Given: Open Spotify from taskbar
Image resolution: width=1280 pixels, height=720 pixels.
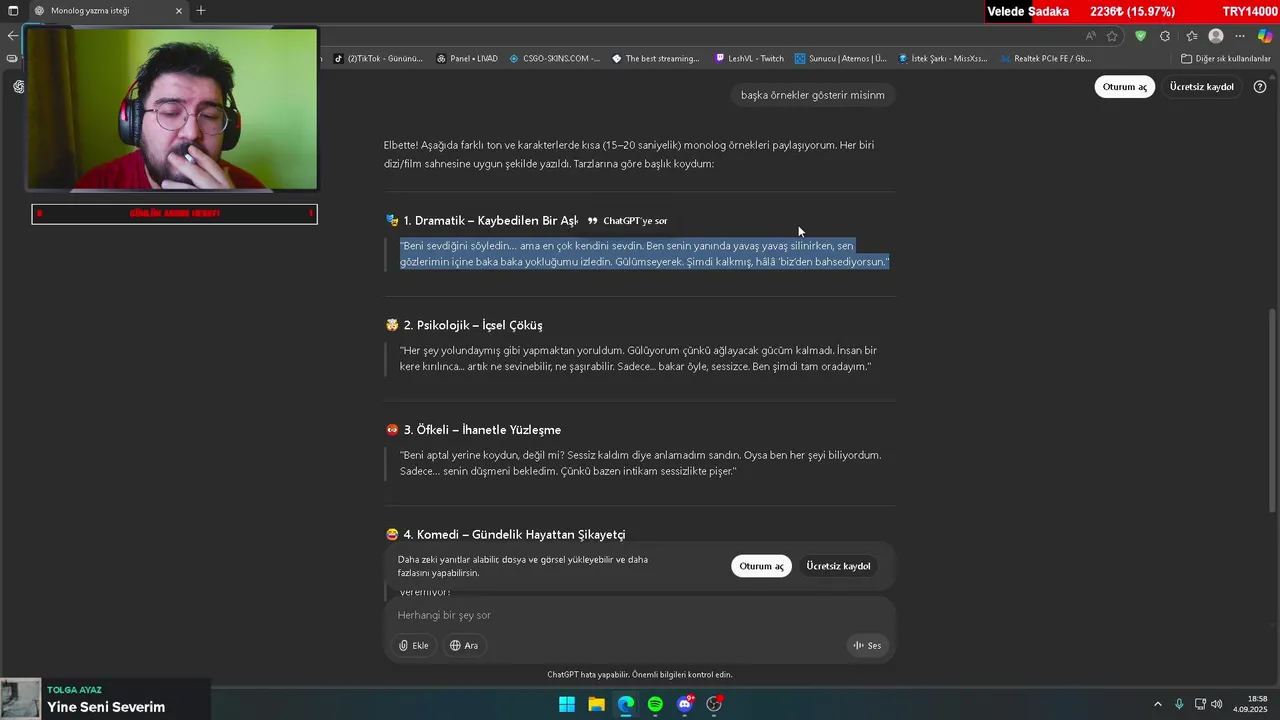Looking at the screenshot, I should [655, 704].
